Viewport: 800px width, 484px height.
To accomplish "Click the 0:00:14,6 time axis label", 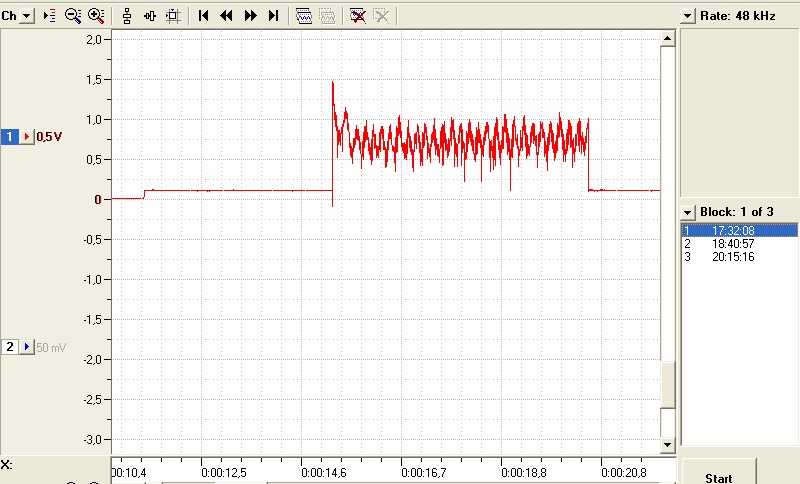I will 323,473.
